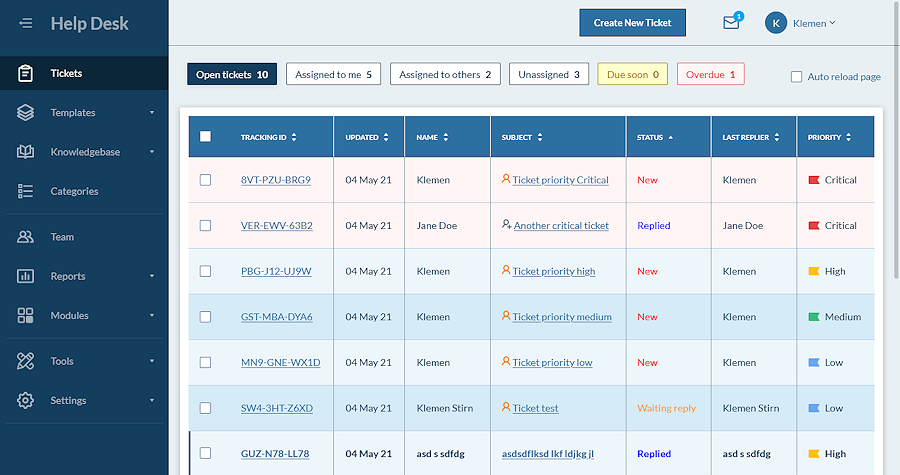Click the Modules grid icon in sidebar

tap(26, 316)
